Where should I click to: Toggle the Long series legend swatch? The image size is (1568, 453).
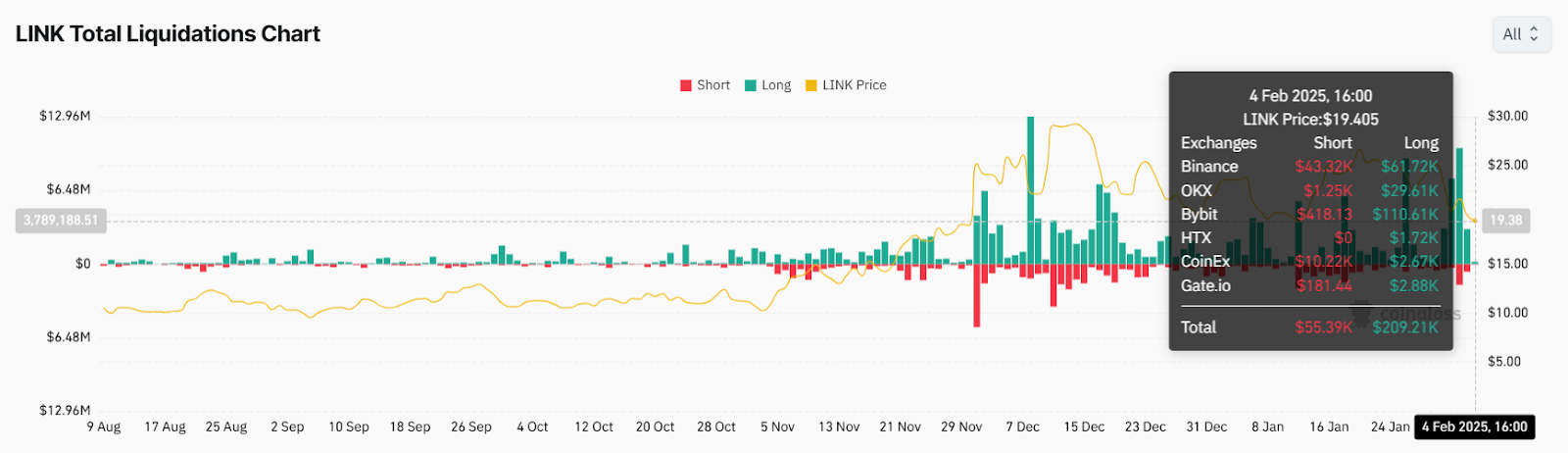751,85
